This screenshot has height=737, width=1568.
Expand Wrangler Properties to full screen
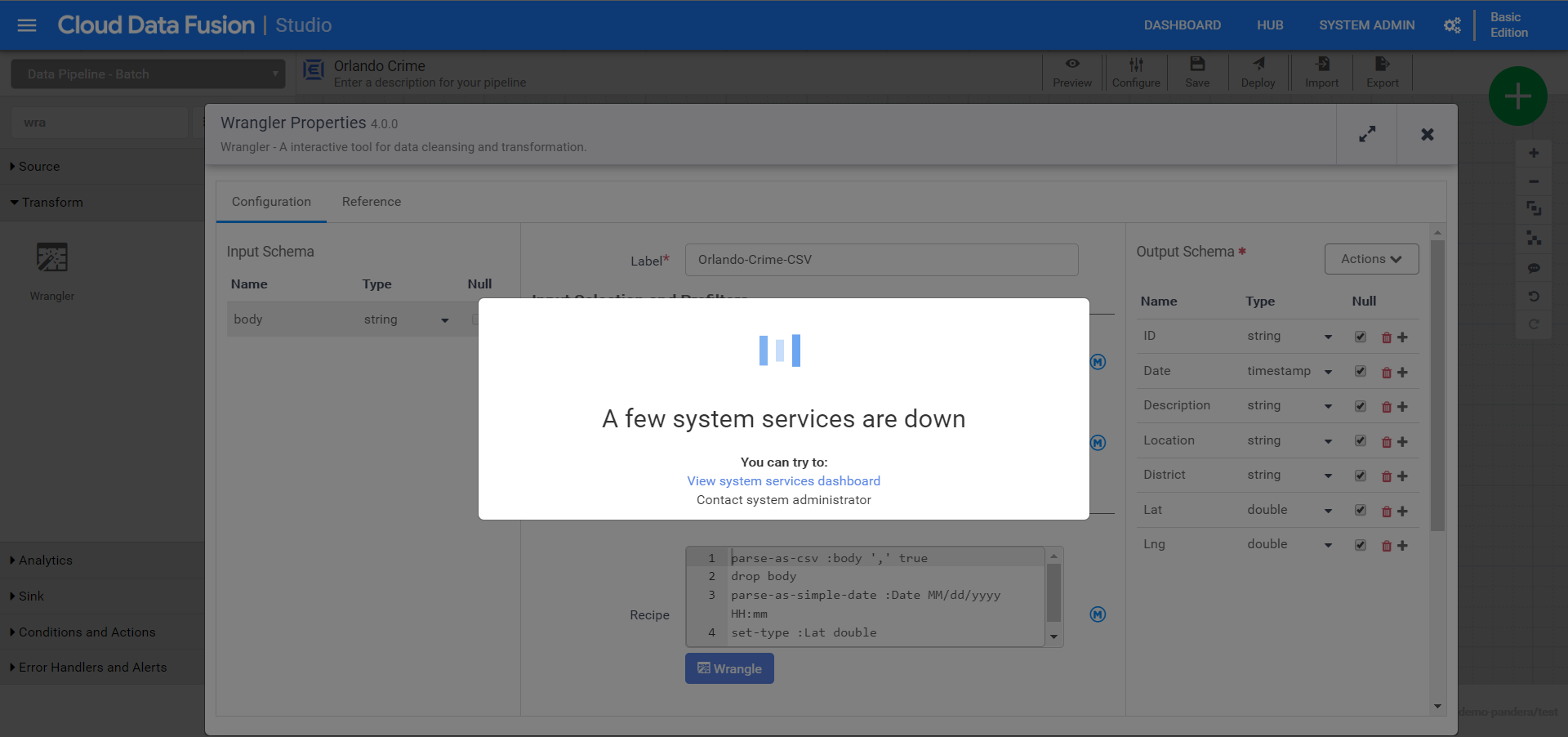click(x=1366, y=134)
